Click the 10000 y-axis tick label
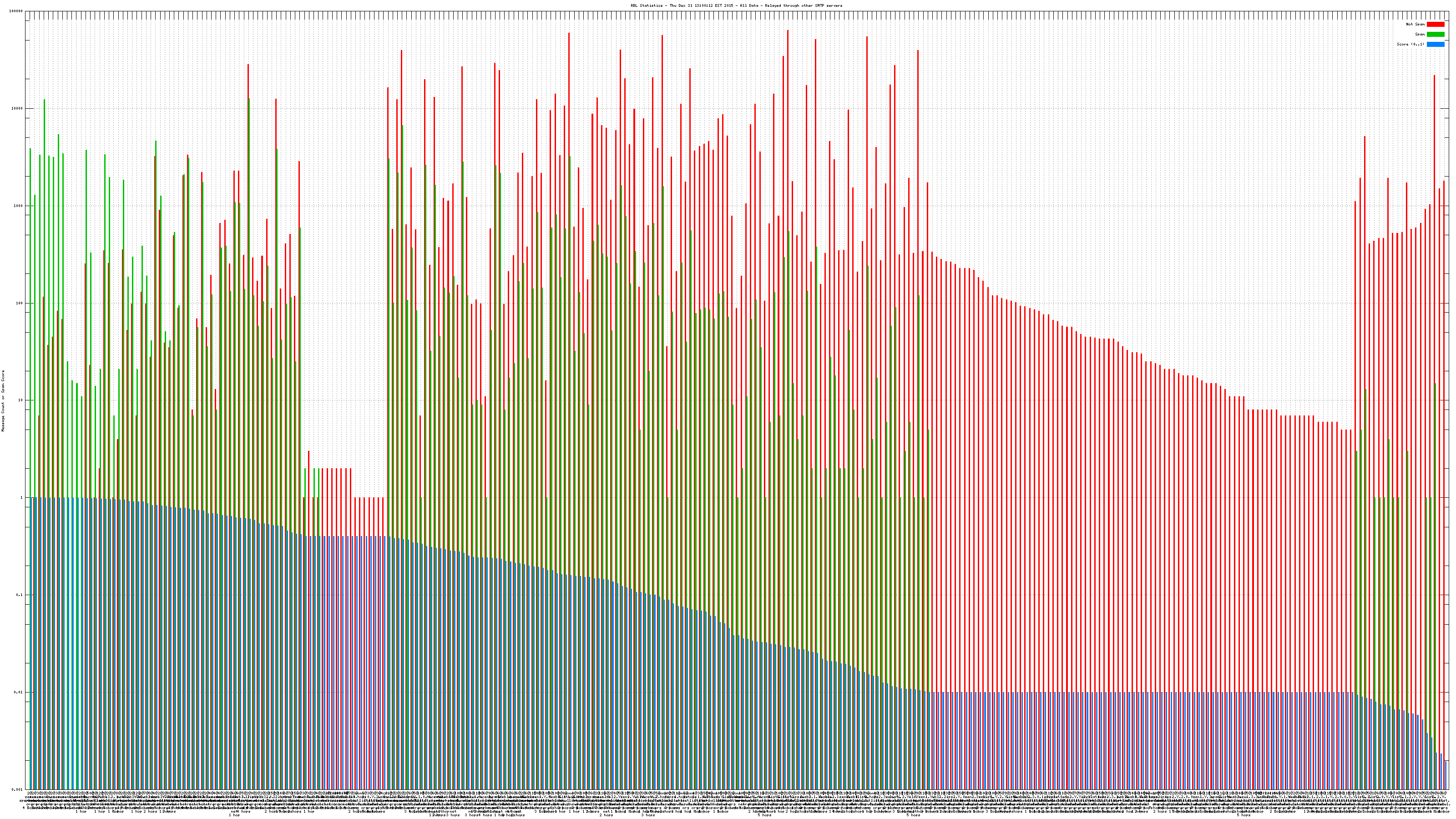Image resolution: width=1456 pixels, height=819 pixels. point(18,109)
